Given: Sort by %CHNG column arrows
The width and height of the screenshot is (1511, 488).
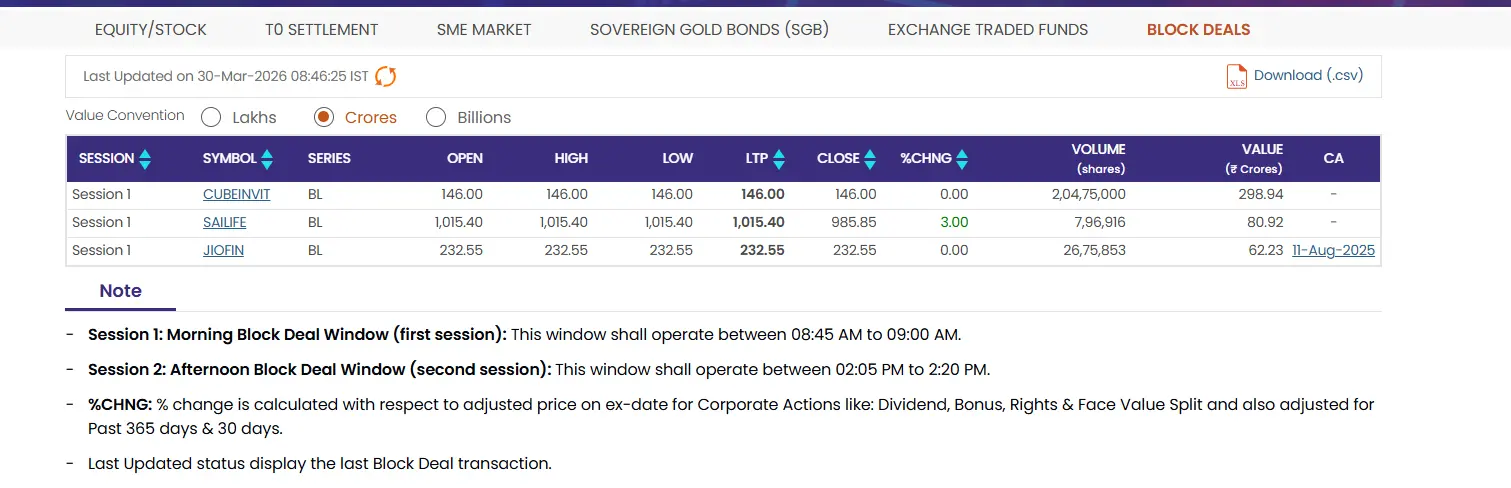Looking at the screenshot, I should (x=962, y=158).
